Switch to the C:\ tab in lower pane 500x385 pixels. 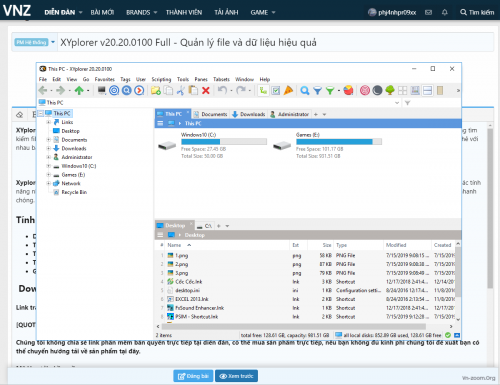click(x=205, y=226)
